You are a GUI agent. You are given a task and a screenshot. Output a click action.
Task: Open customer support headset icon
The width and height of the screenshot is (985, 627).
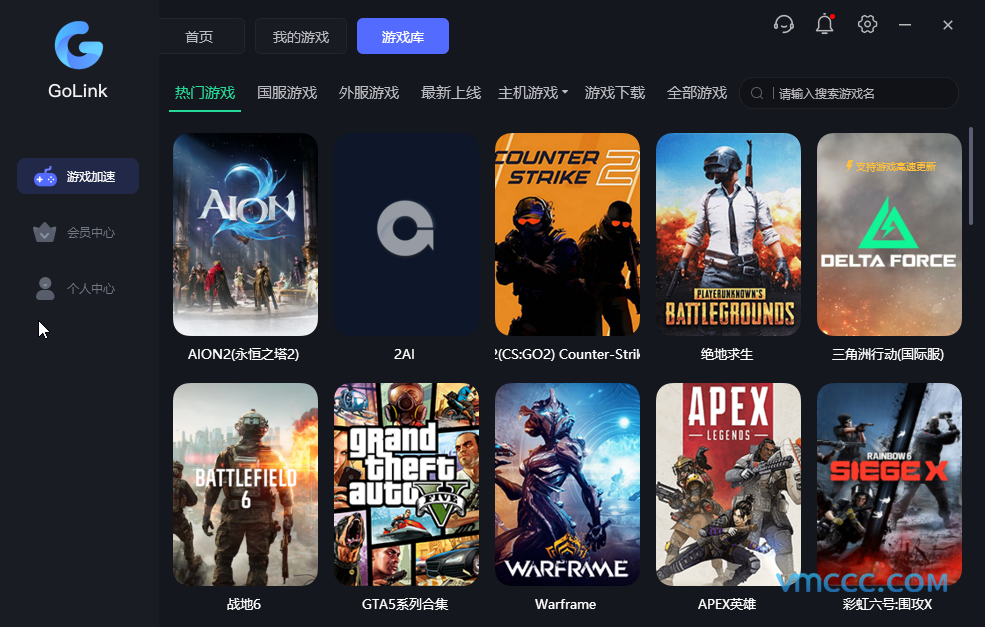point(784,25)
